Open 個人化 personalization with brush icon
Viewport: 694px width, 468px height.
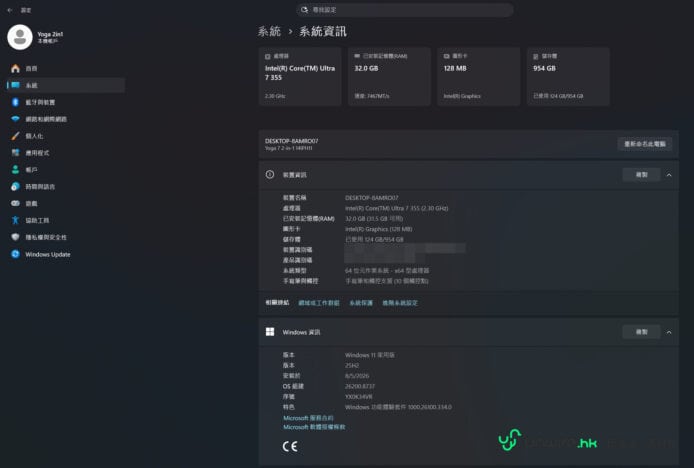66,136
